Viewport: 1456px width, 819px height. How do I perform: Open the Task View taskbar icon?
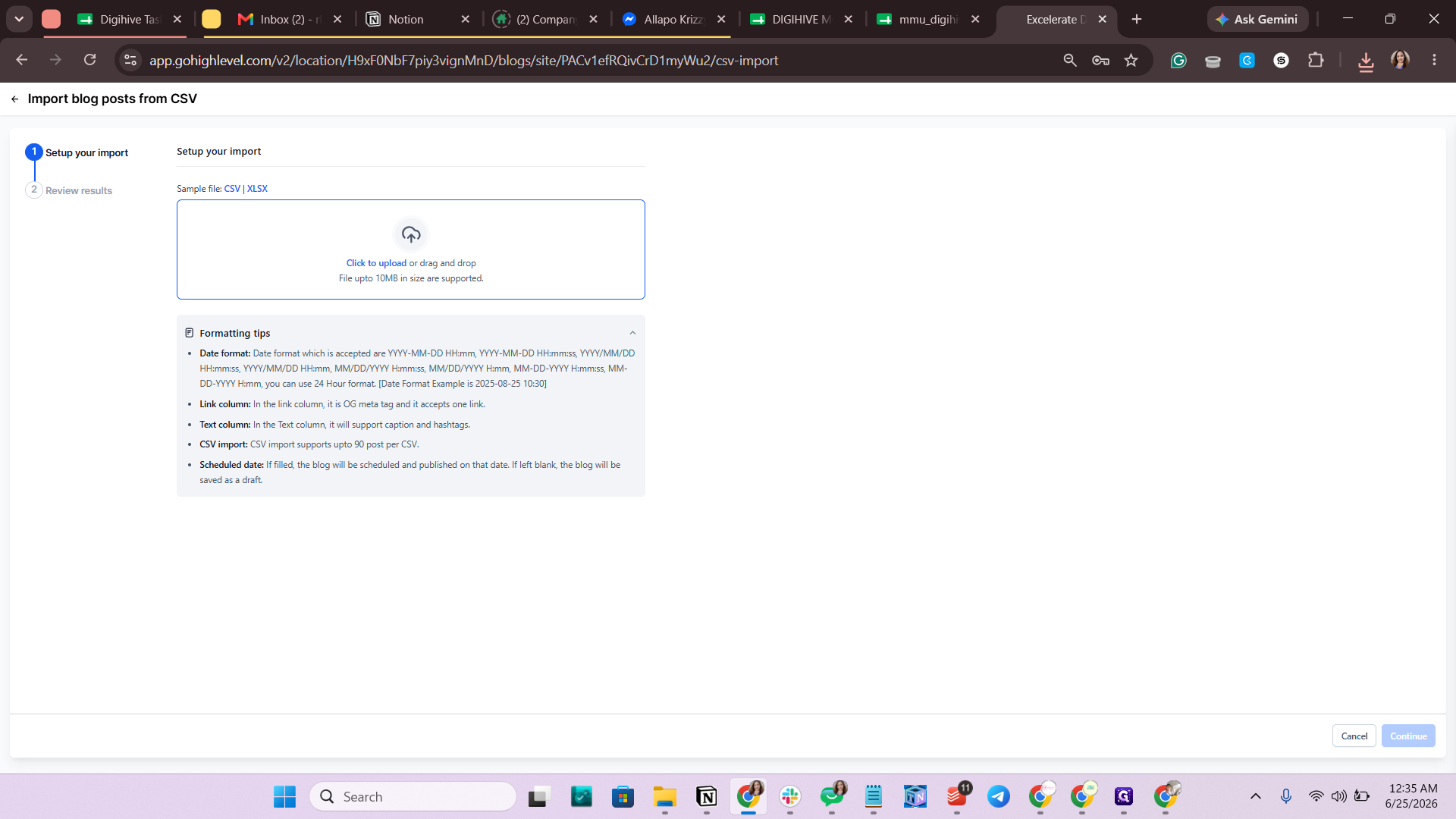tap(538, 796)
